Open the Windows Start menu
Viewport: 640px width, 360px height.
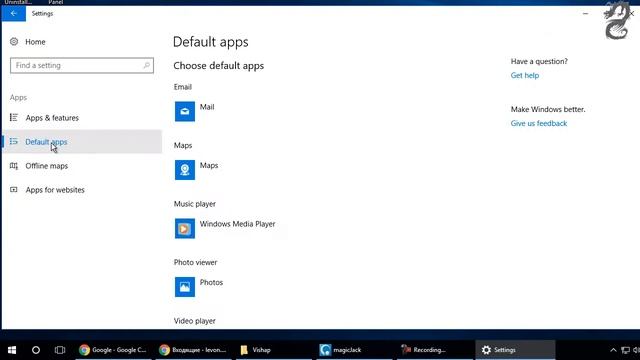pos(12,350)
